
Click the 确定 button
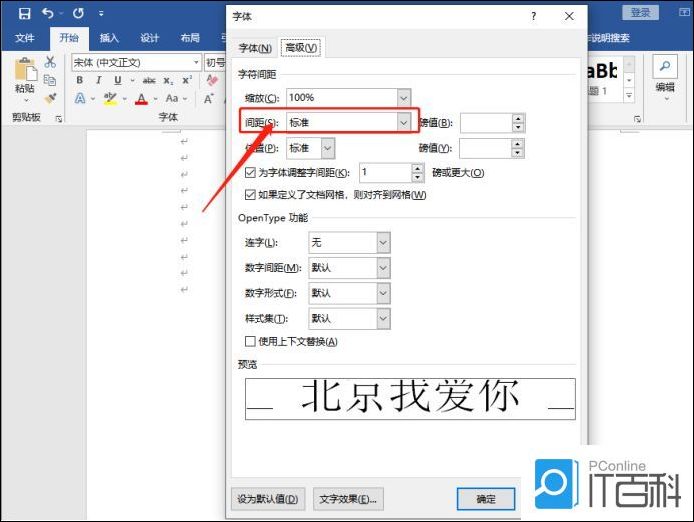click(486, 499)
